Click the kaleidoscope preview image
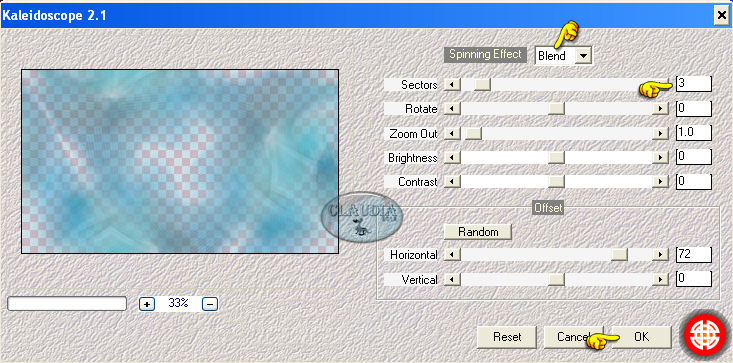 point(180,162)
